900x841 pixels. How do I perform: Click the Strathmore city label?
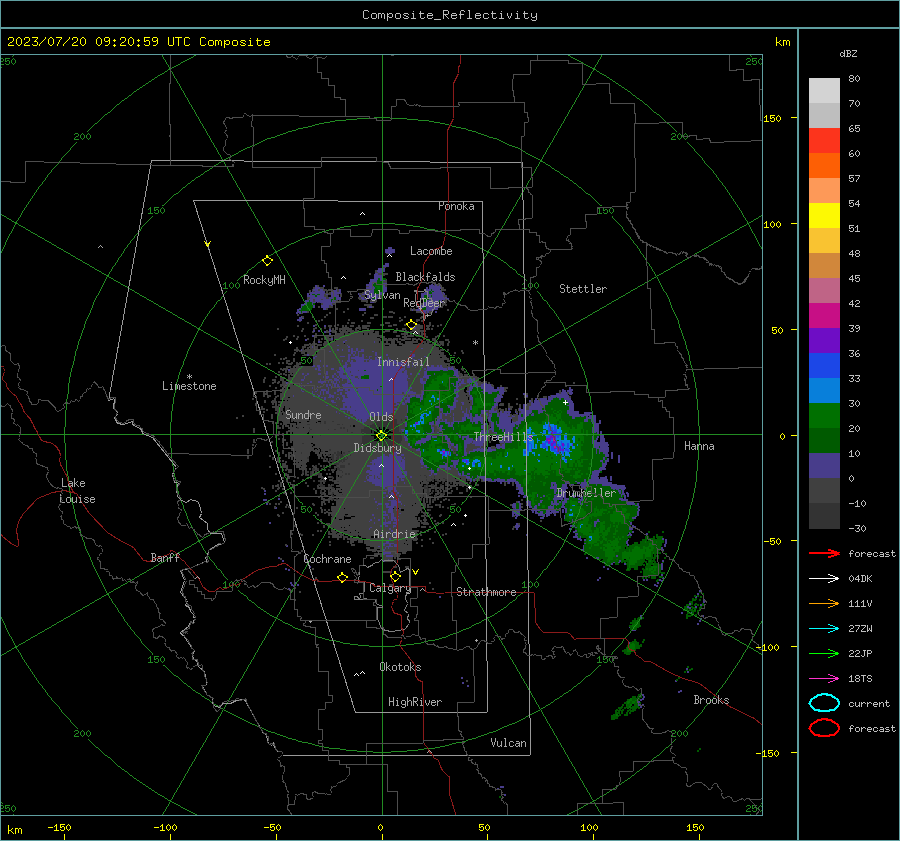coord(486,592)
